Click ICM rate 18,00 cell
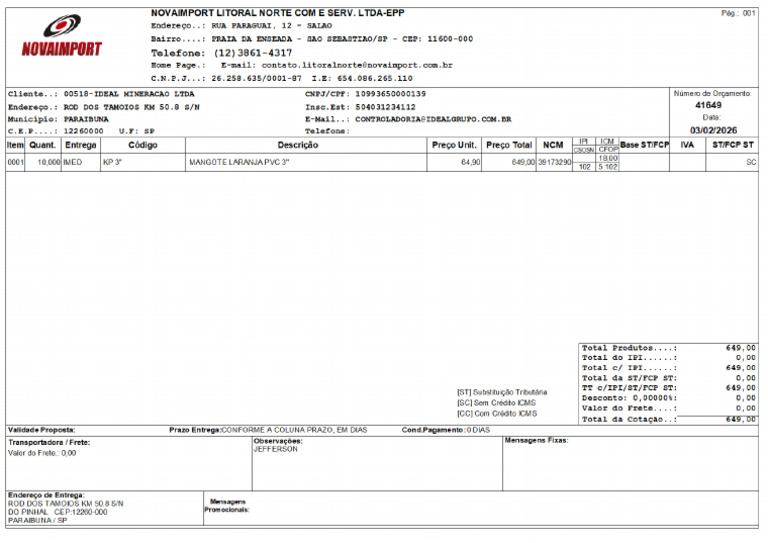Image resolution: width=768 pixels, height=543 pixels. (x=608, y=158)
